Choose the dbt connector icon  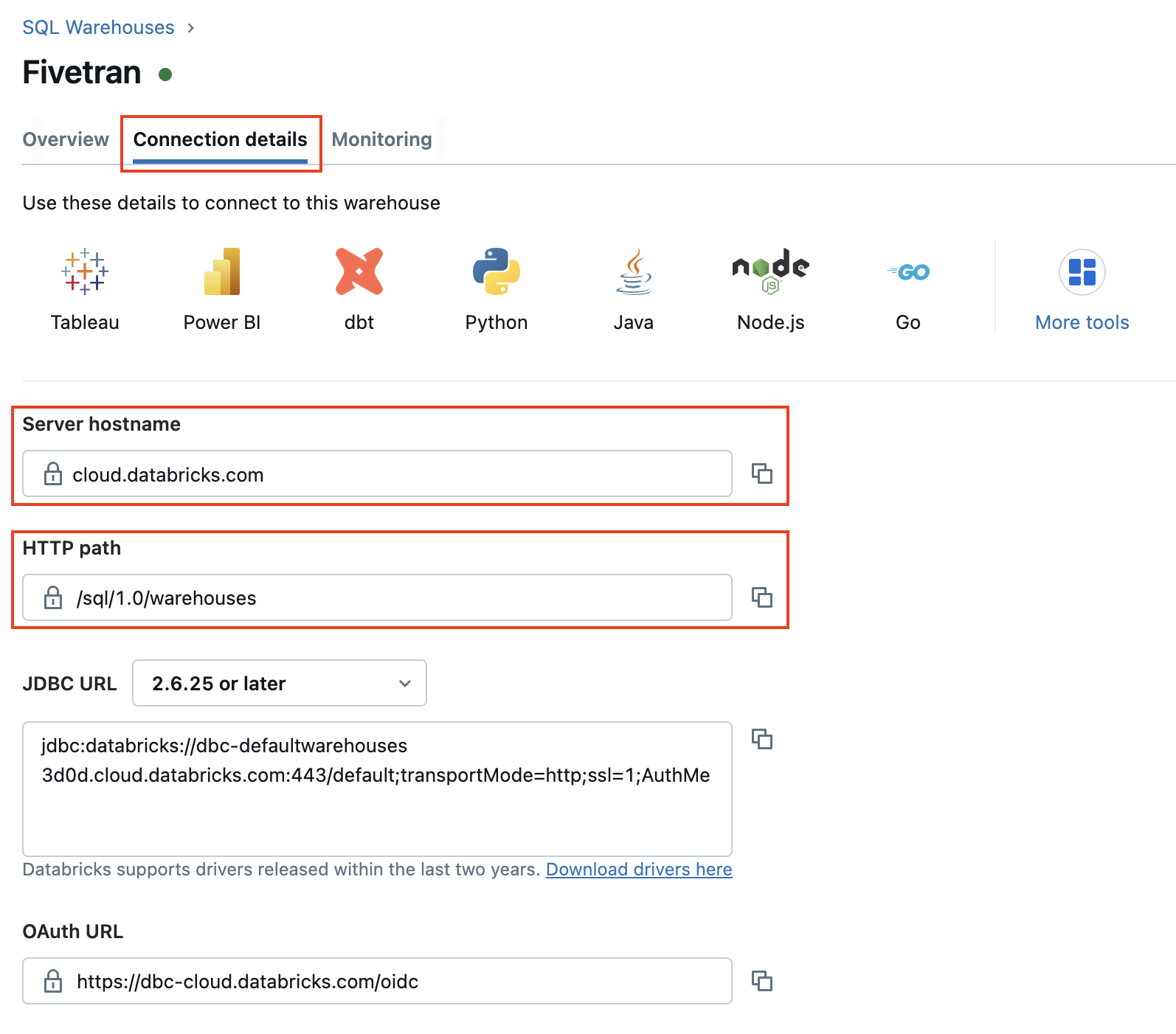pos(359,271)
